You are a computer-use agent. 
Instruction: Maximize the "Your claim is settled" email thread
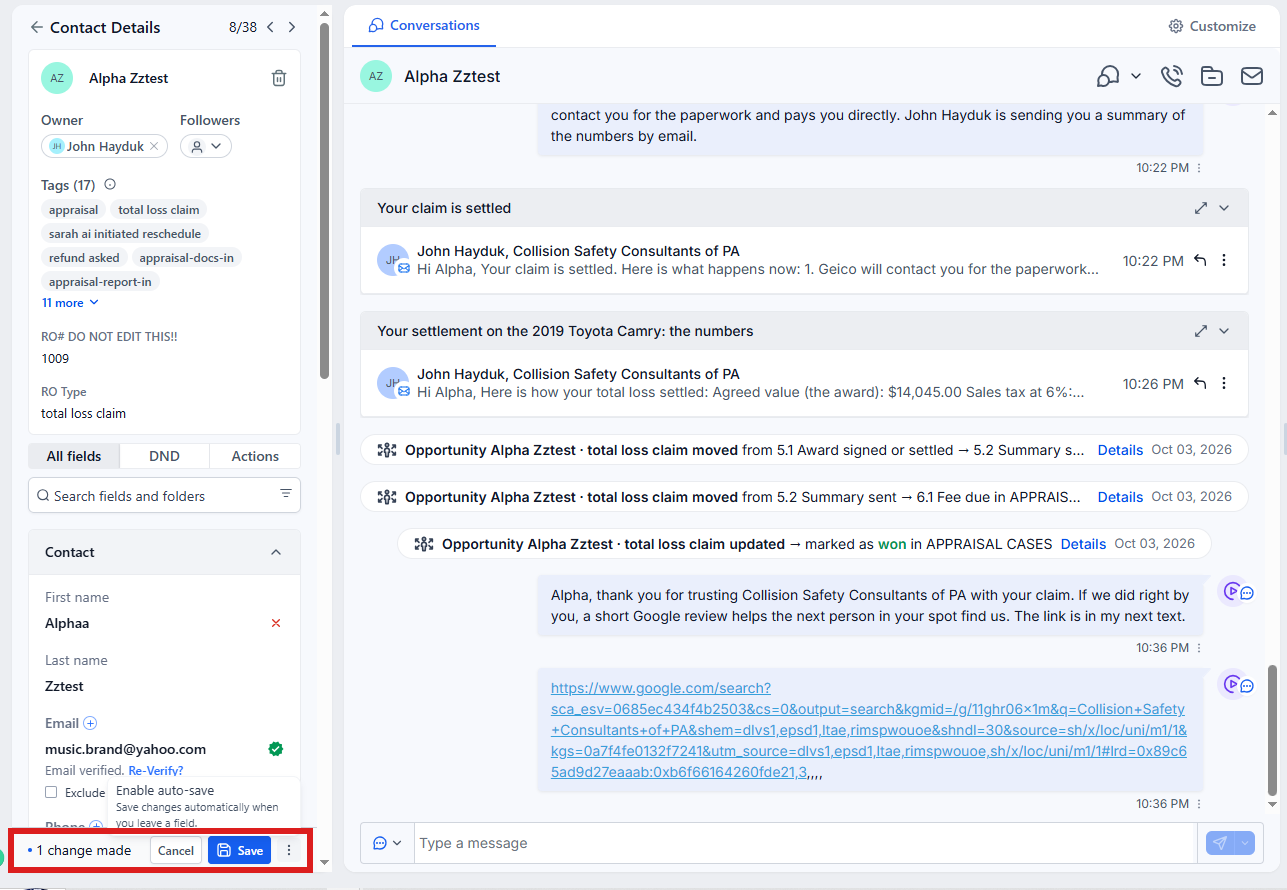(x=1201, y=208)
